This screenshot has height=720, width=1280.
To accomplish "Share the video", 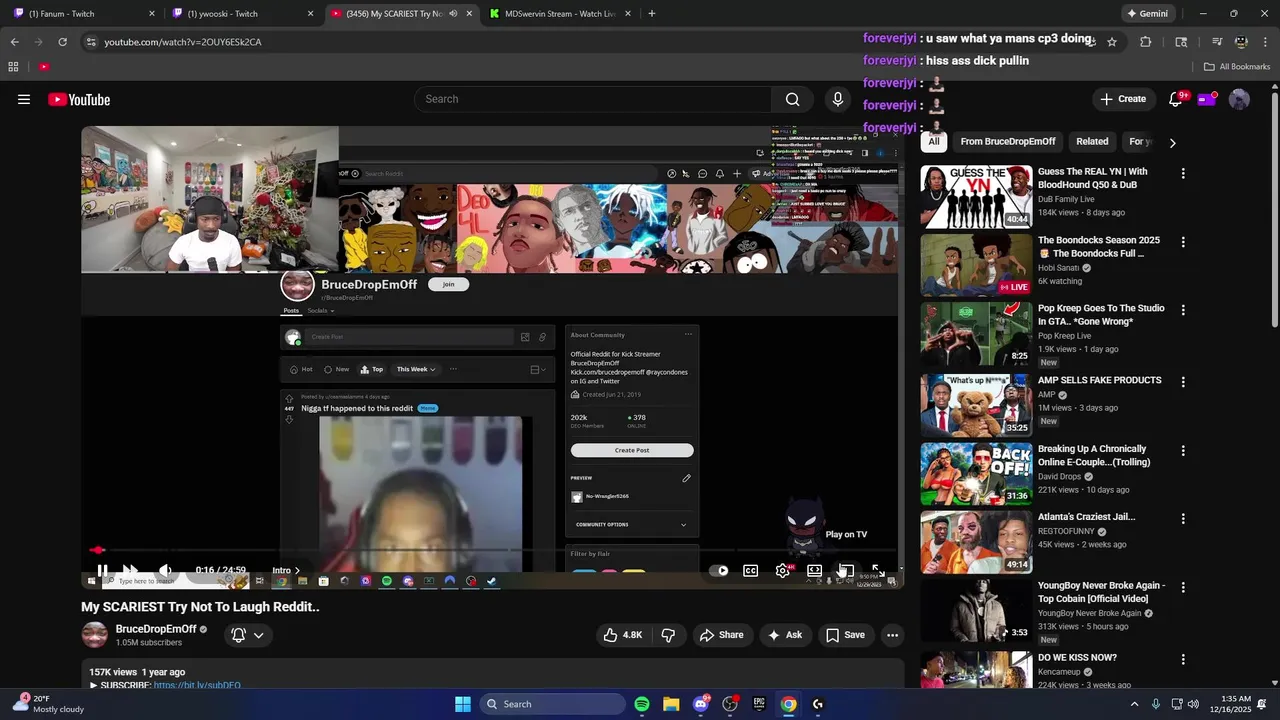I will click(x=722, y=635).
